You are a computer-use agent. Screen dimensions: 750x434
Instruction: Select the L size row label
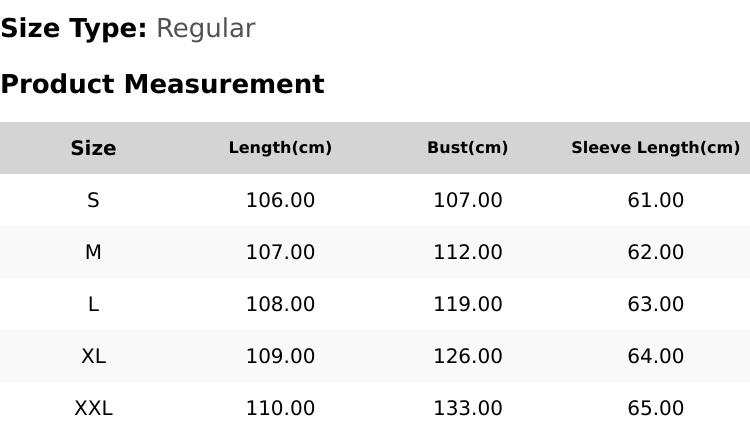[93, 304]
